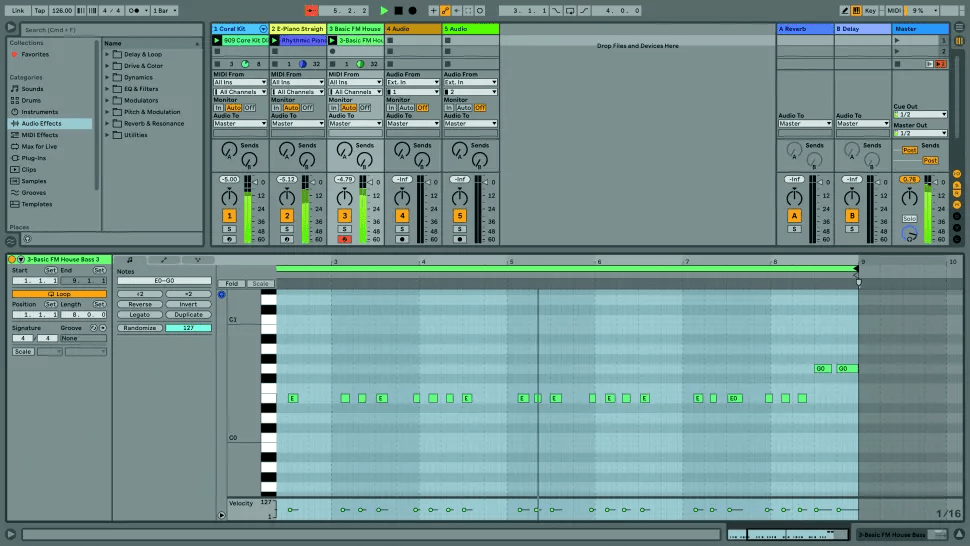Solo track 2 with the S button
Image resolution: width=970 pixels, height=546 pixels.
[286, 229]
